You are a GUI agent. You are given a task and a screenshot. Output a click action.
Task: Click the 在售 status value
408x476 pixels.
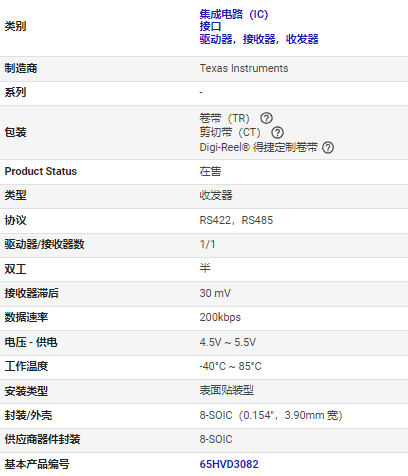[210, 171]
